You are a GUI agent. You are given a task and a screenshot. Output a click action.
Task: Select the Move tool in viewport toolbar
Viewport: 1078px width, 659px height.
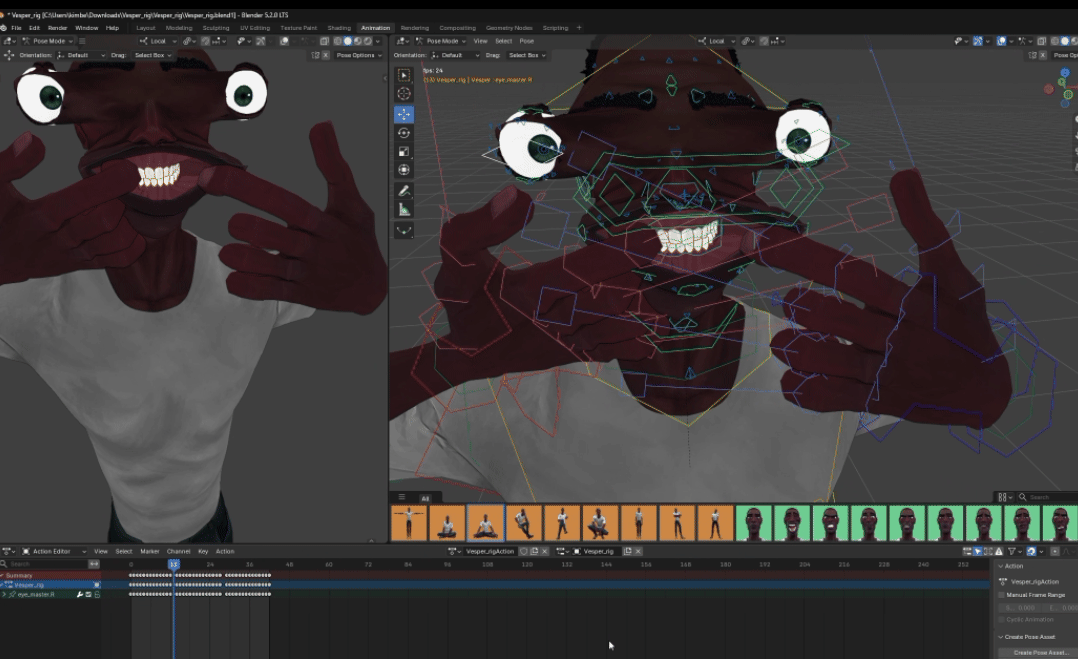(x=404, y=114)
